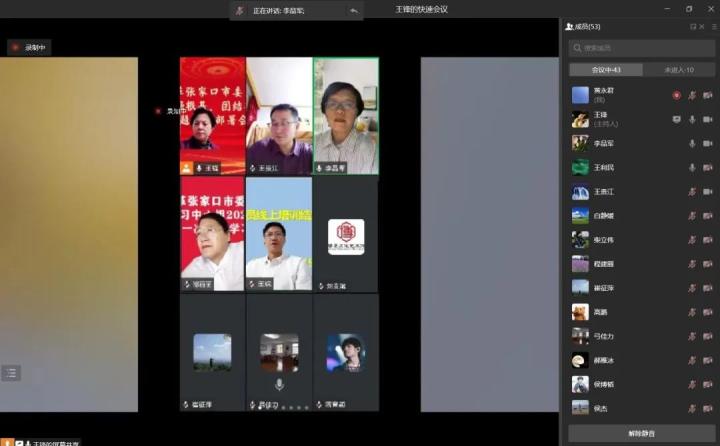
Task: Click the 搜索成员 search field
Action: click(x=641, y=47)
